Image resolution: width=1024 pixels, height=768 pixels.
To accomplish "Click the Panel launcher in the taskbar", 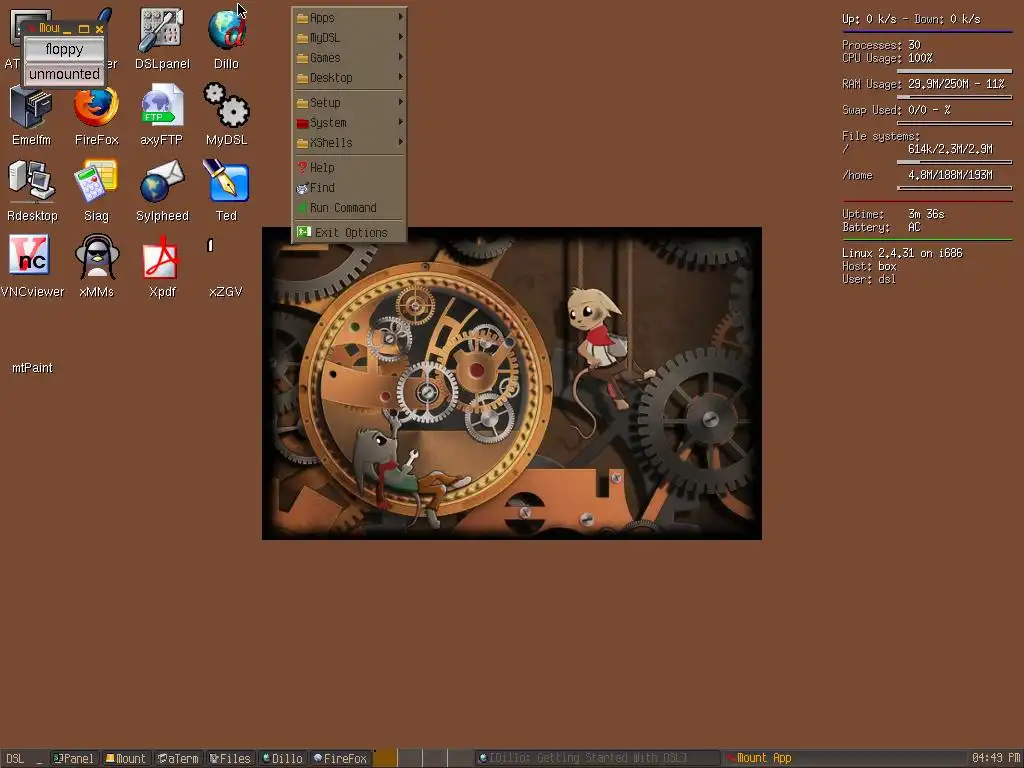I will [x=74, y=758].
